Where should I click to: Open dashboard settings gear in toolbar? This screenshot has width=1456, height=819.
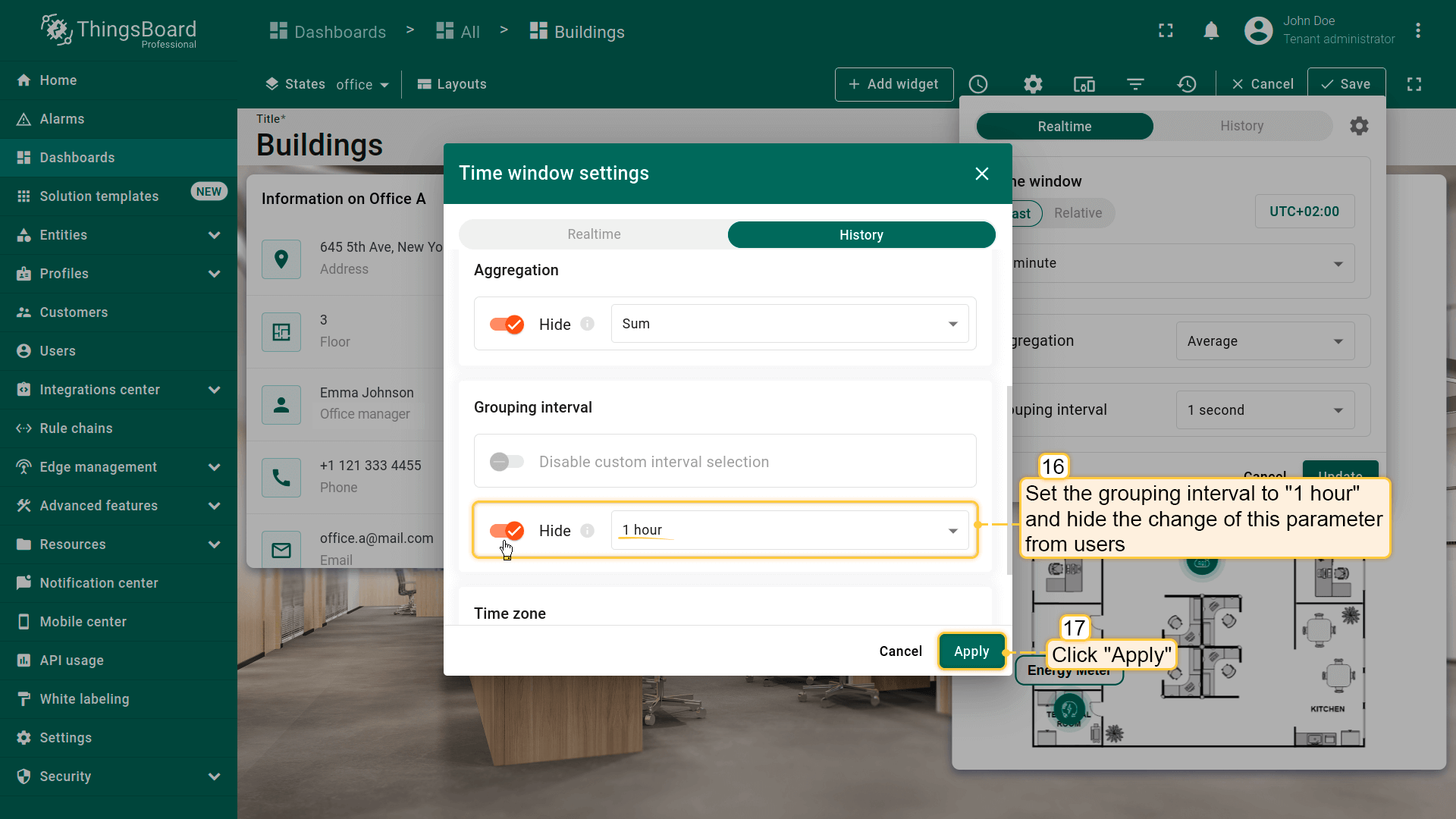[x=1033, y=84]
